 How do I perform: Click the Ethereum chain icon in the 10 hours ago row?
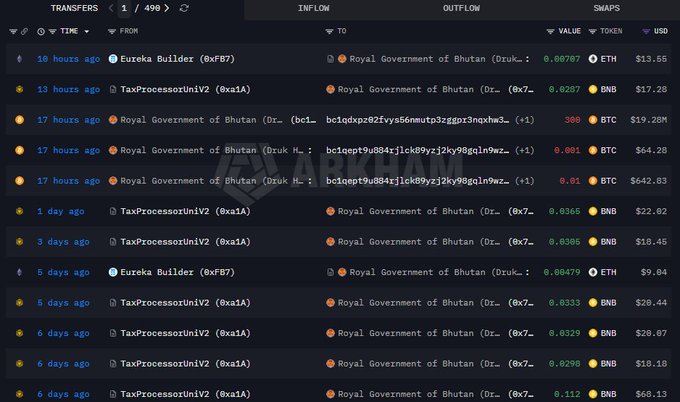tap(19, 59)
